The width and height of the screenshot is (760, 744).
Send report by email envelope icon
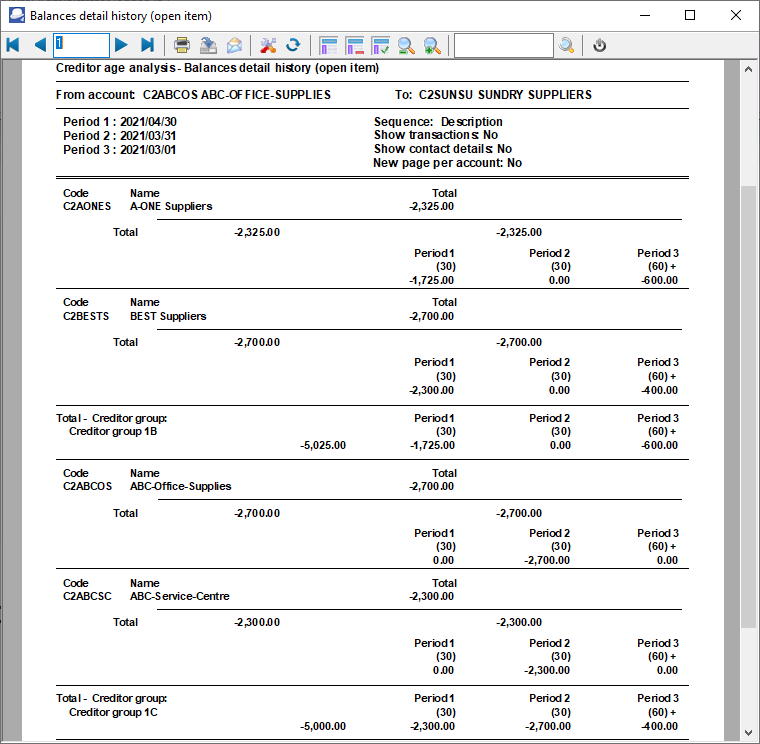click(x=234, y=45)
